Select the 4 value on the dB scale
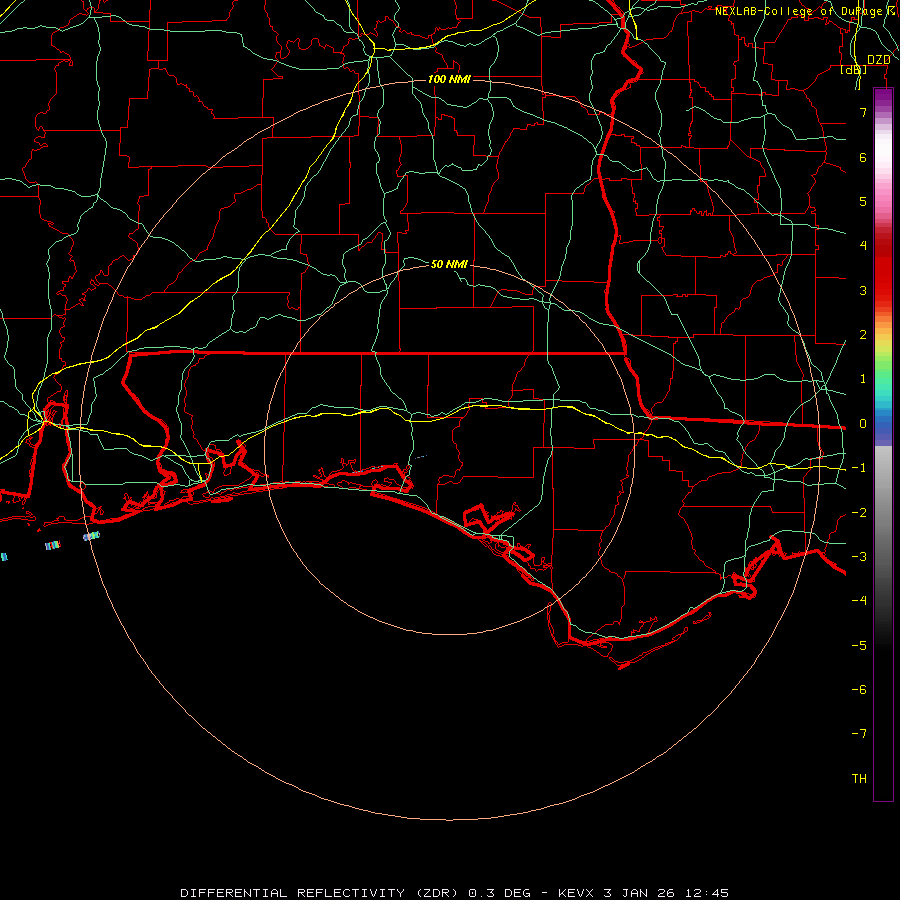This screenshot has height=900, width=900. pos(863,246)
